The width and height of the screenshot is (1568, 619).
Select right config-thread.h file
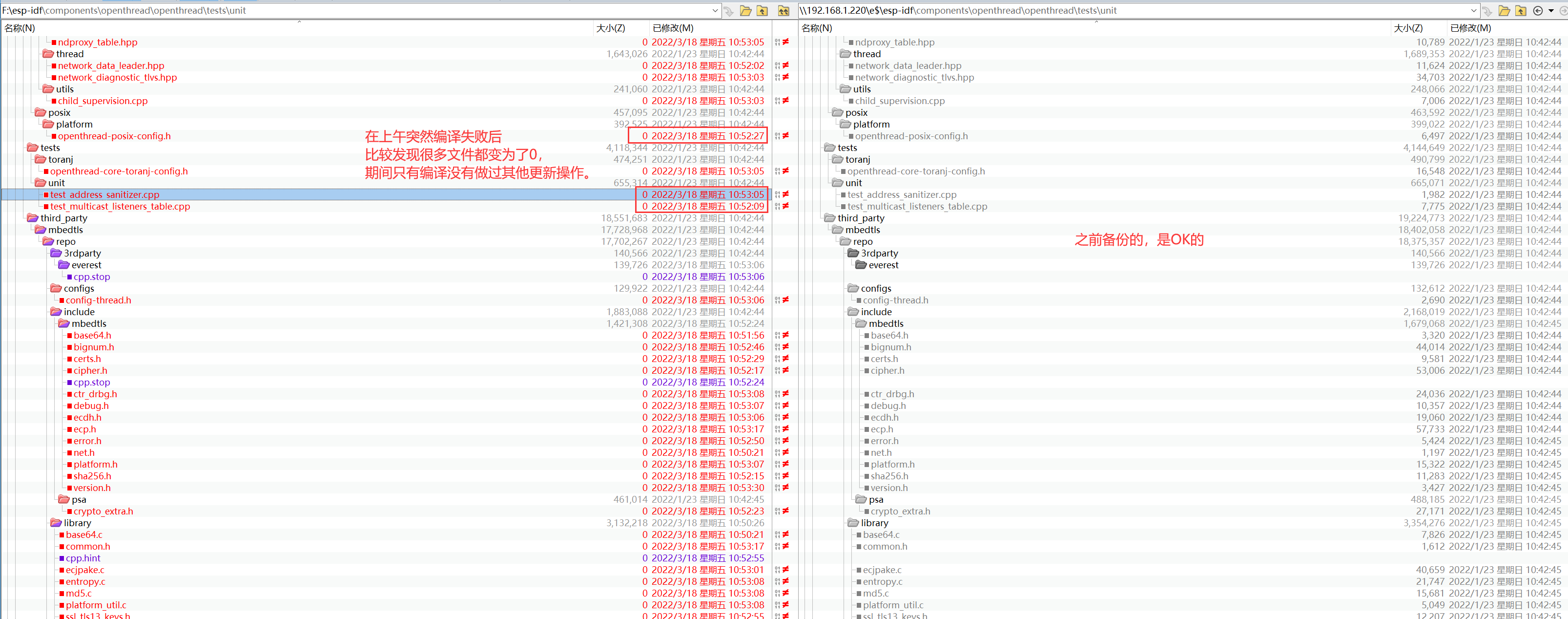pos(895,300)
